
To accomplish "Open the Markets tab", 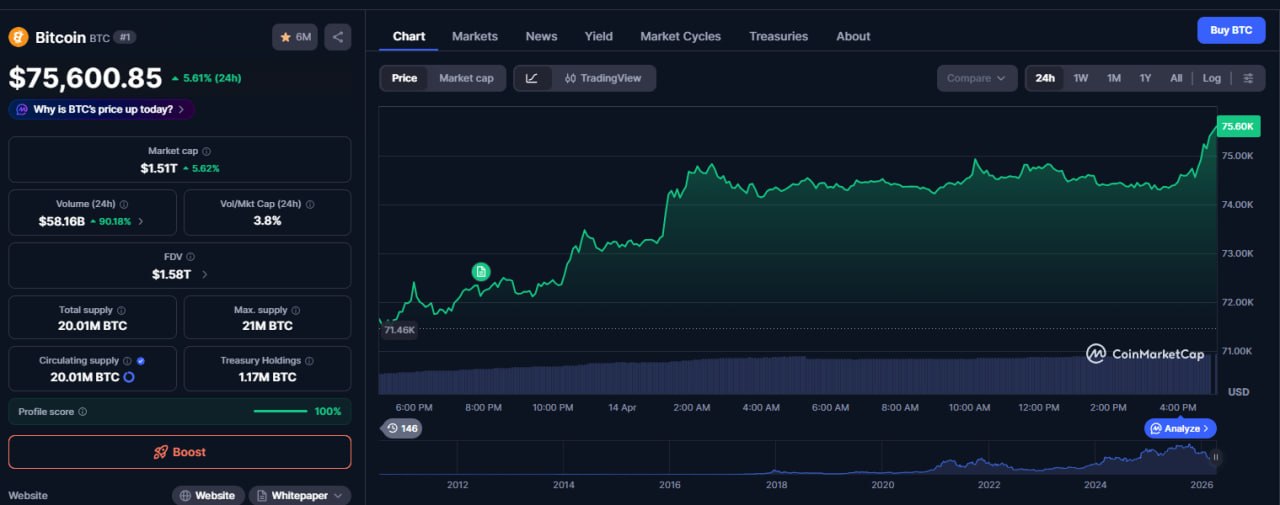I will (x=474, y=36).
